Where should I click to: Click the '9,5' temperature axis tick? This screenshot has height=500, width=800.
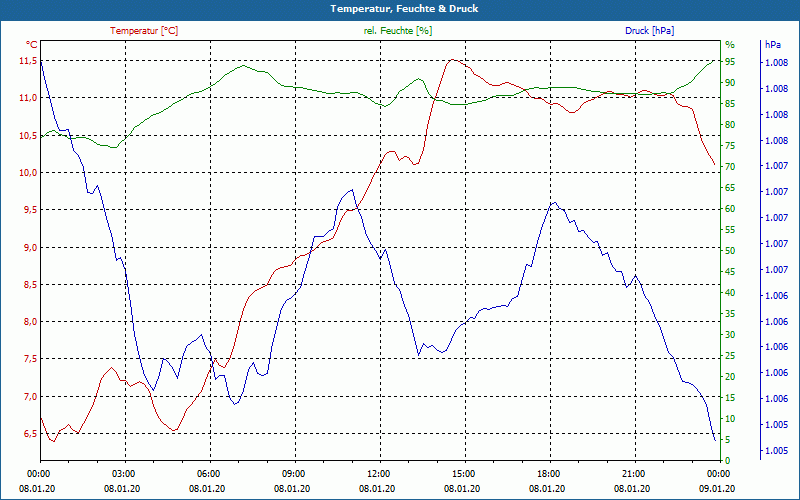click(29, 210)
